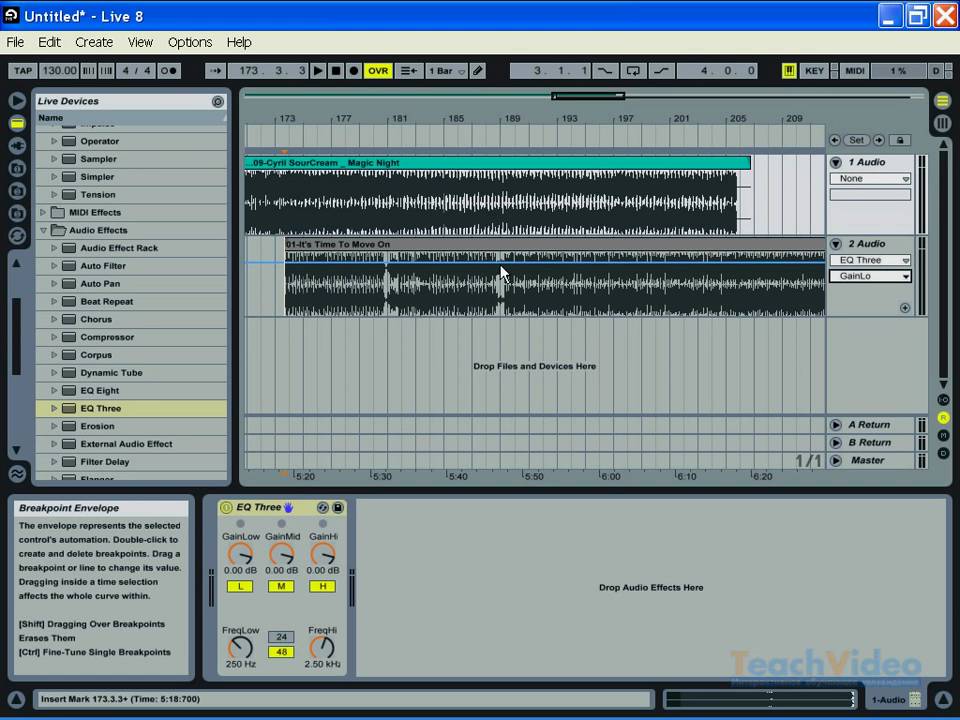Click the groove pool wave icon
The height and width of the screenshot is (720, 960).
[17, 473]
